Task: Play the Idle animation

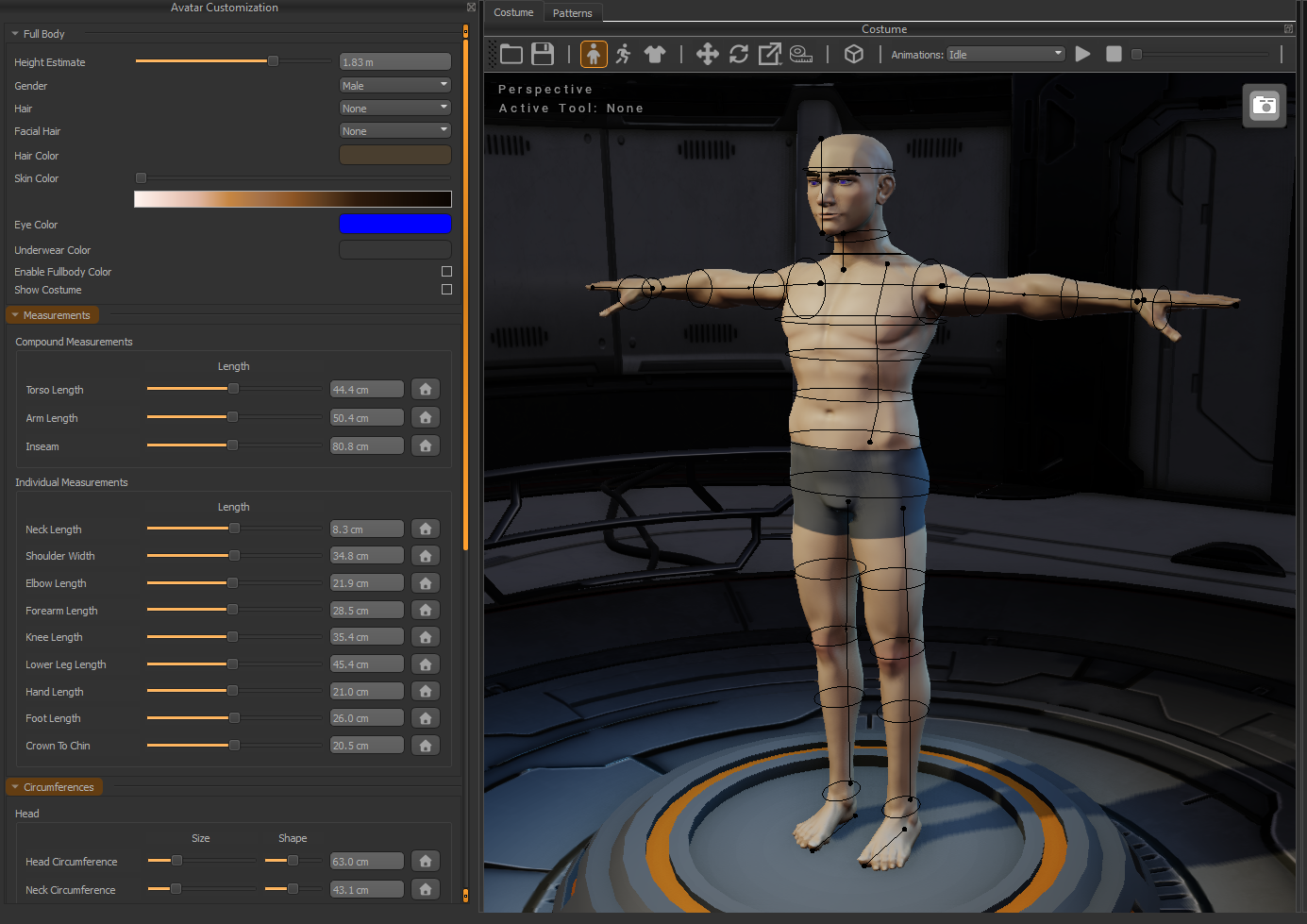Action: pyautogui.click(x=1083, y=54)
